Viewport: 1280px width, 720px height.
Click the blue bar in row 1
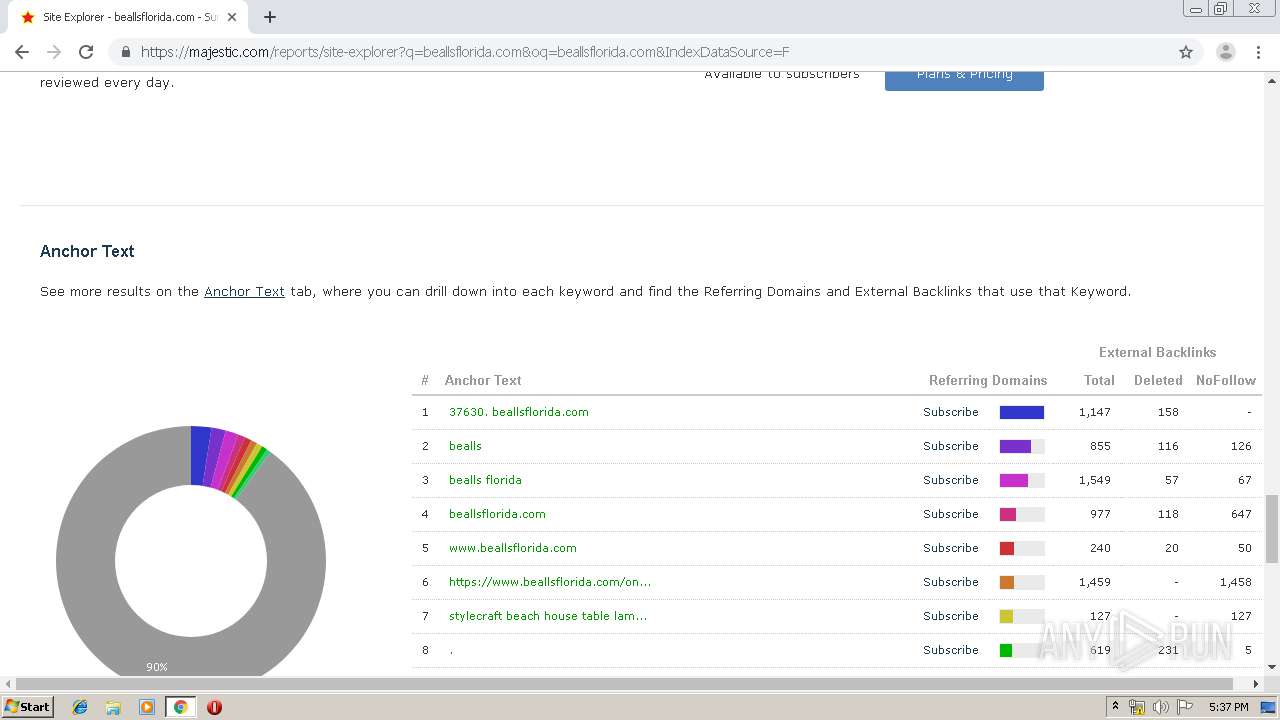click(1022, 412)
